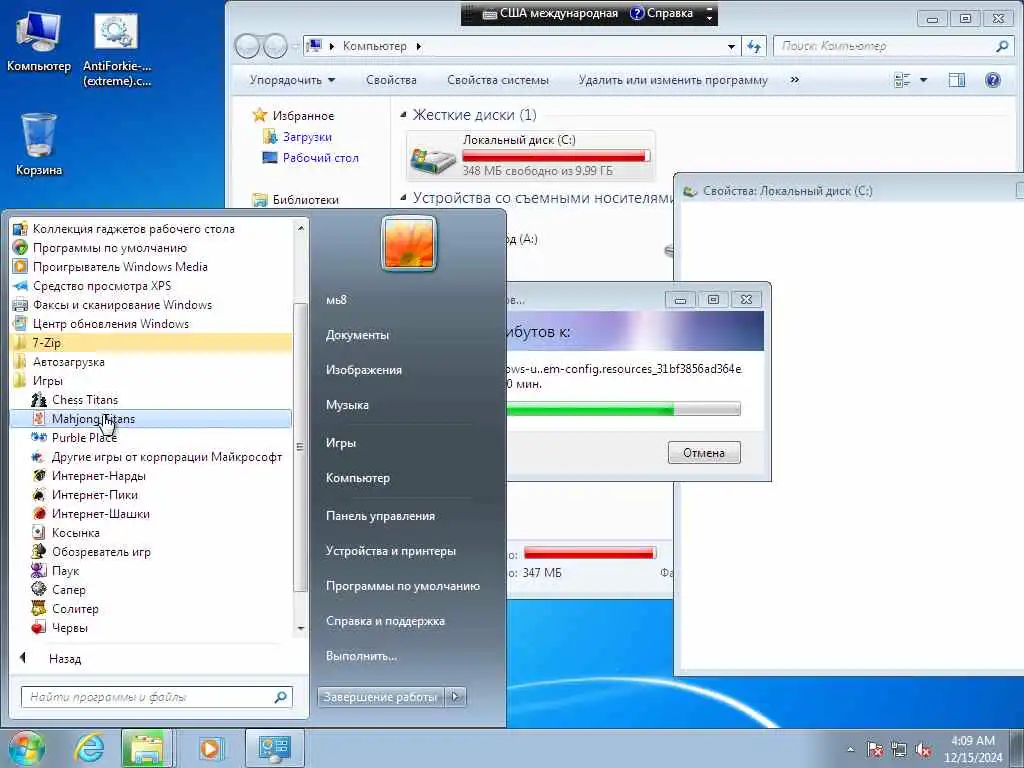Click Свойства системы in toolbar
The image size is (1024, 768).
498,80
